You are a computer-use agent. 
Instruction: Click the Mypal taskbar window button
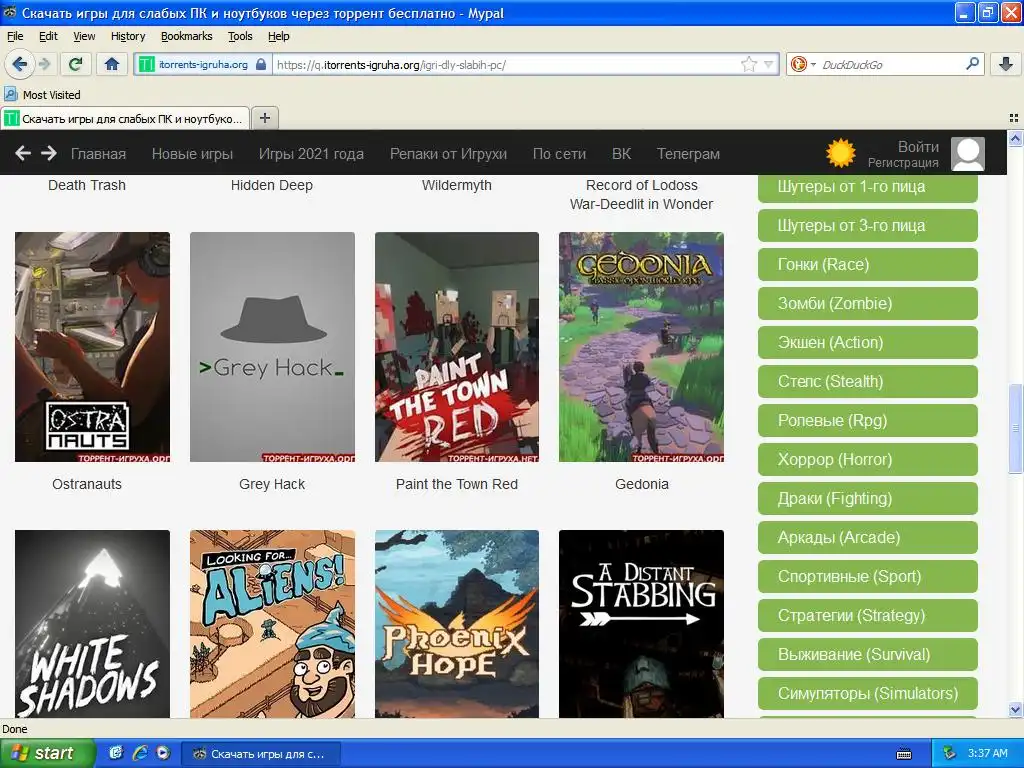pos(260,754)
